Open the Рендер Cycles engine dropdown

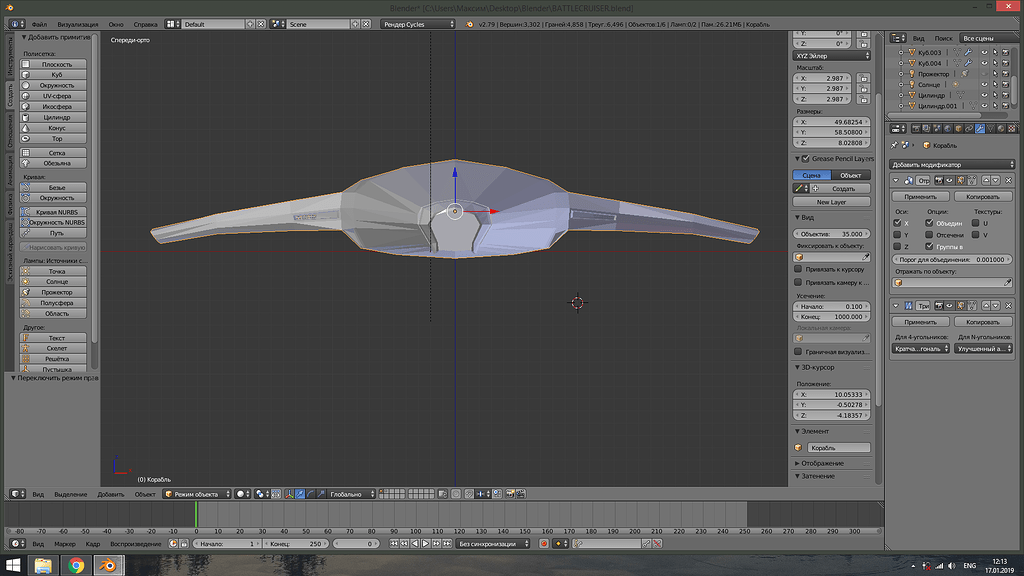(418, 24)
